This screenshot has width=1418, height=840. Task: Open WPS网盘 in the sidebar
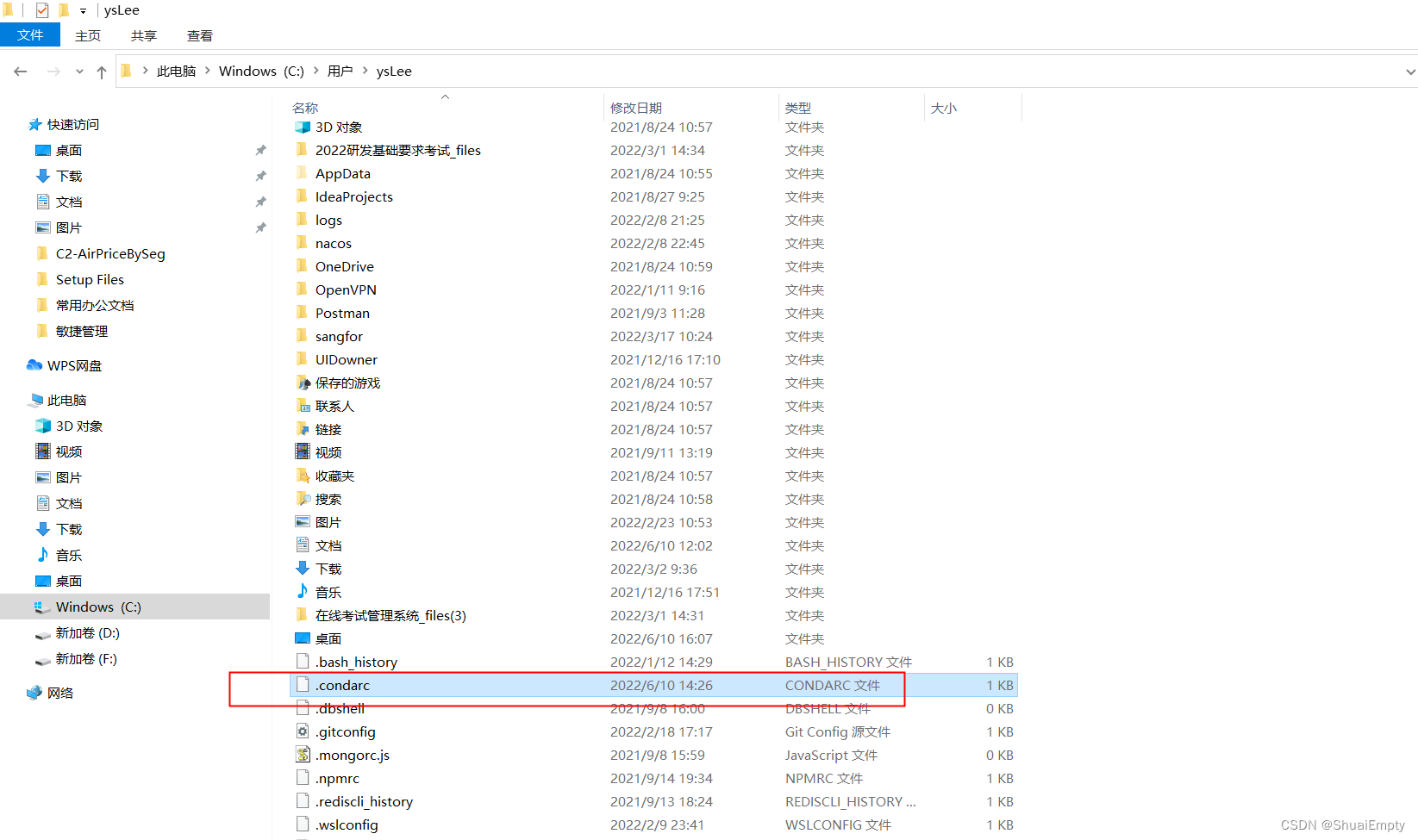click(73, 364)
